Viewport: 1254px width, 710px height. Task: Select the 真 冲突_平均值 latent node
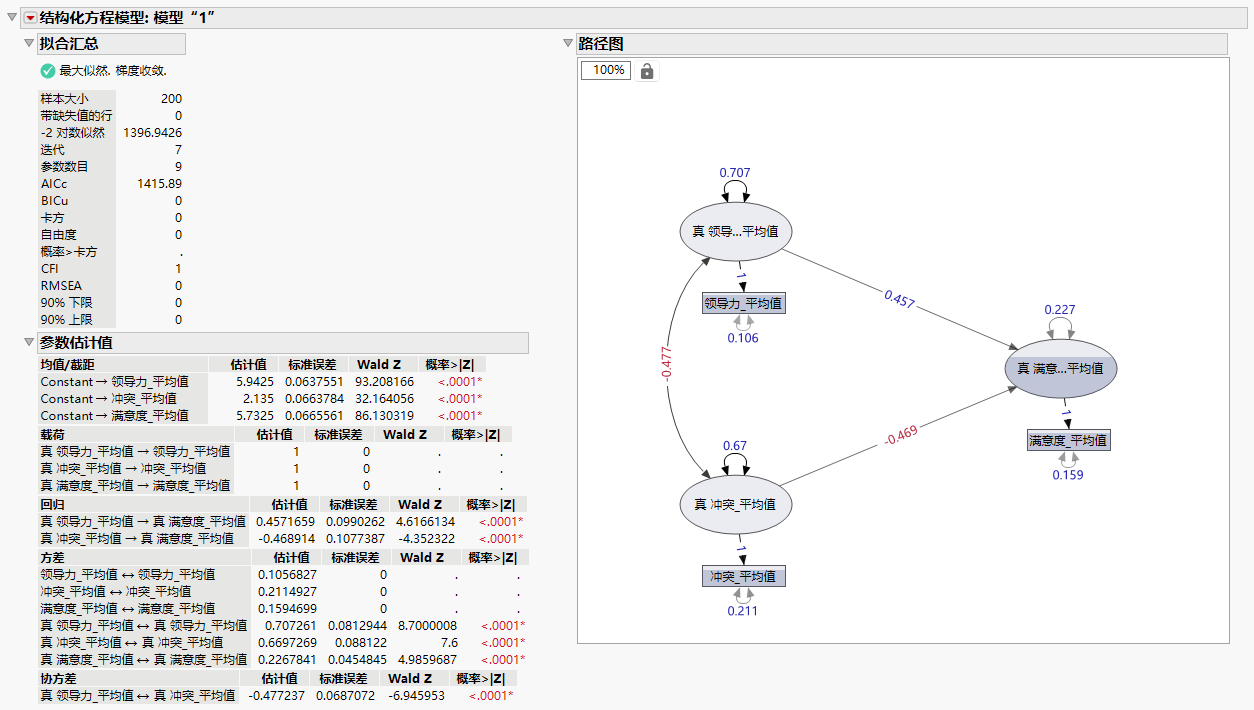pyautogui.click(x=736, y=504)
